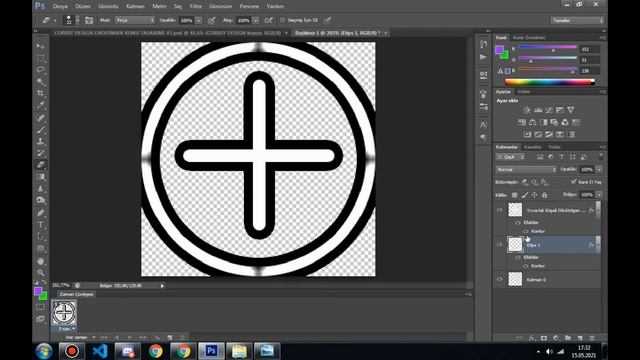Enable Geçmiş İçin Sil checkbox
Image resolution: width=640 pixels, height=360 pixels.
(x=282, y=20)
